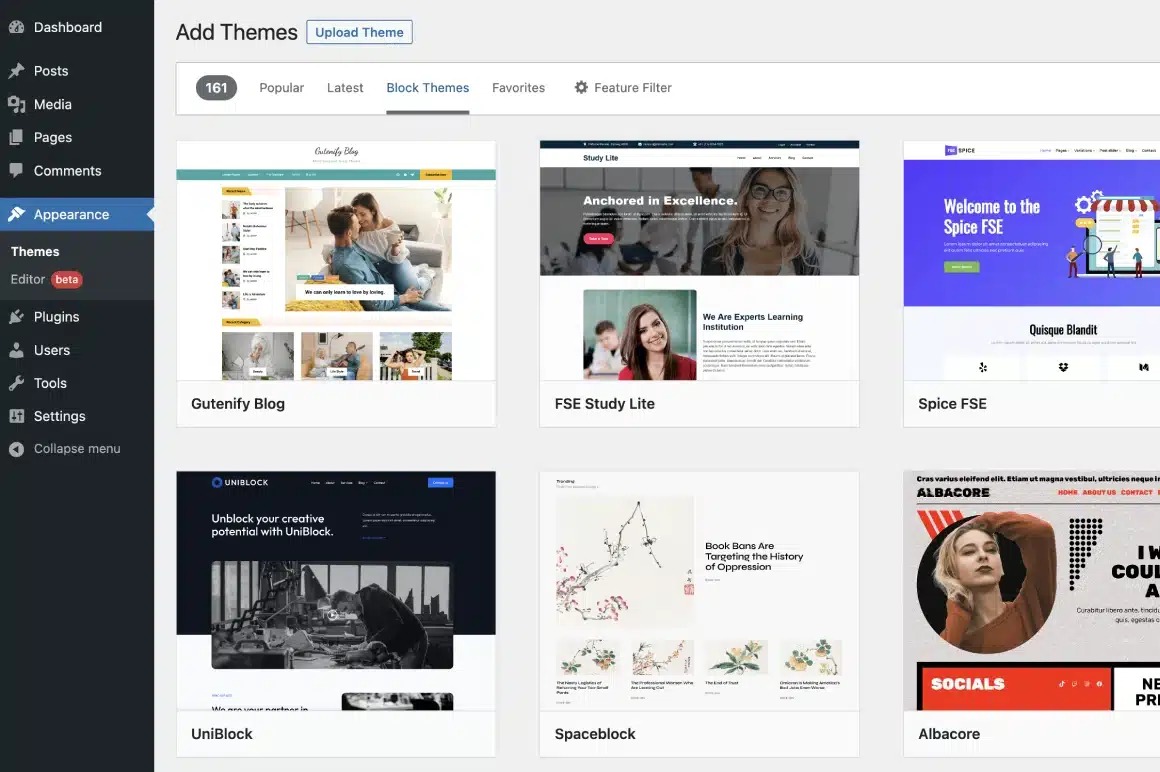This screenshot has height=772, width=1160.
Task: Open the Feature Filter options
Action: [x=623, y=88]
